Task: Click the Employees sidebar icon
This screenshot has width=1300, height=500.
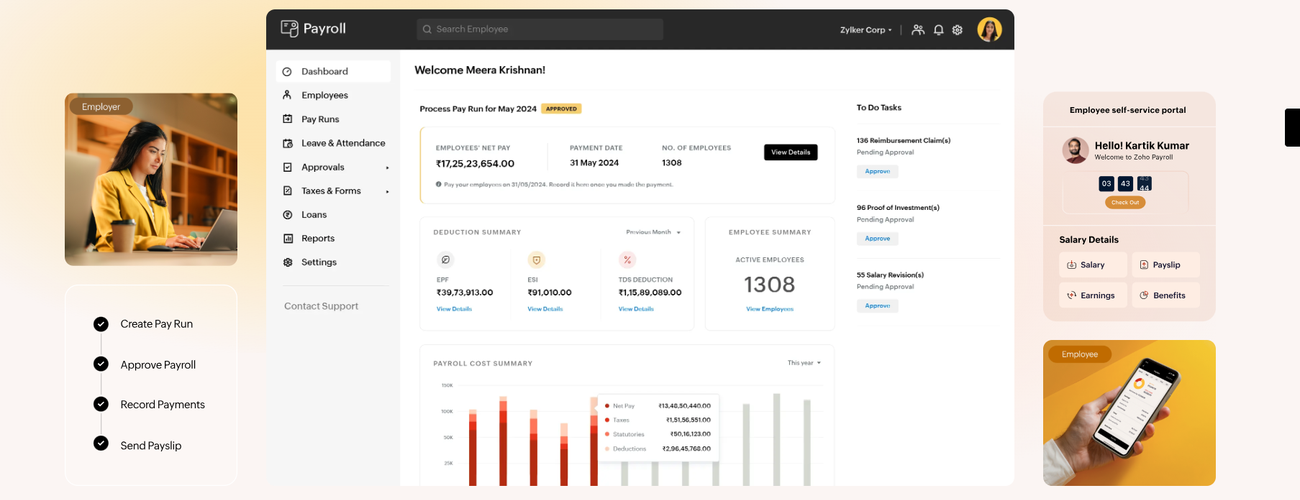Action: pos(287,95)
